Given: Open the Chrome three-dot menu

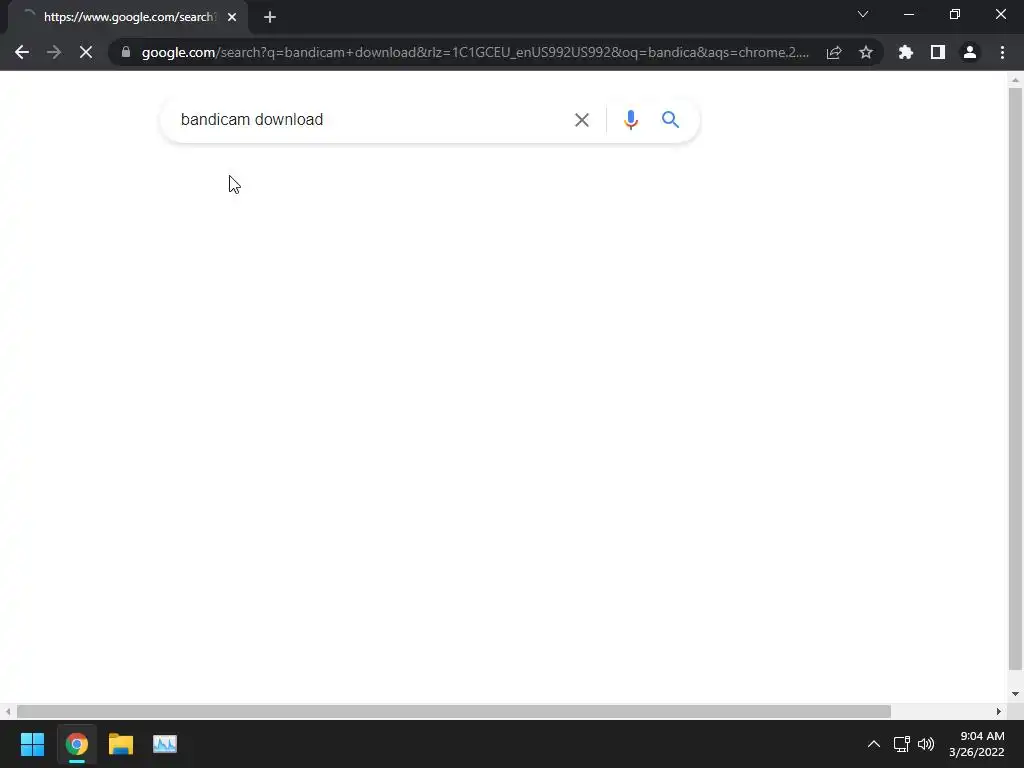Looking at the screenshot, I should tap(1002, 52).
